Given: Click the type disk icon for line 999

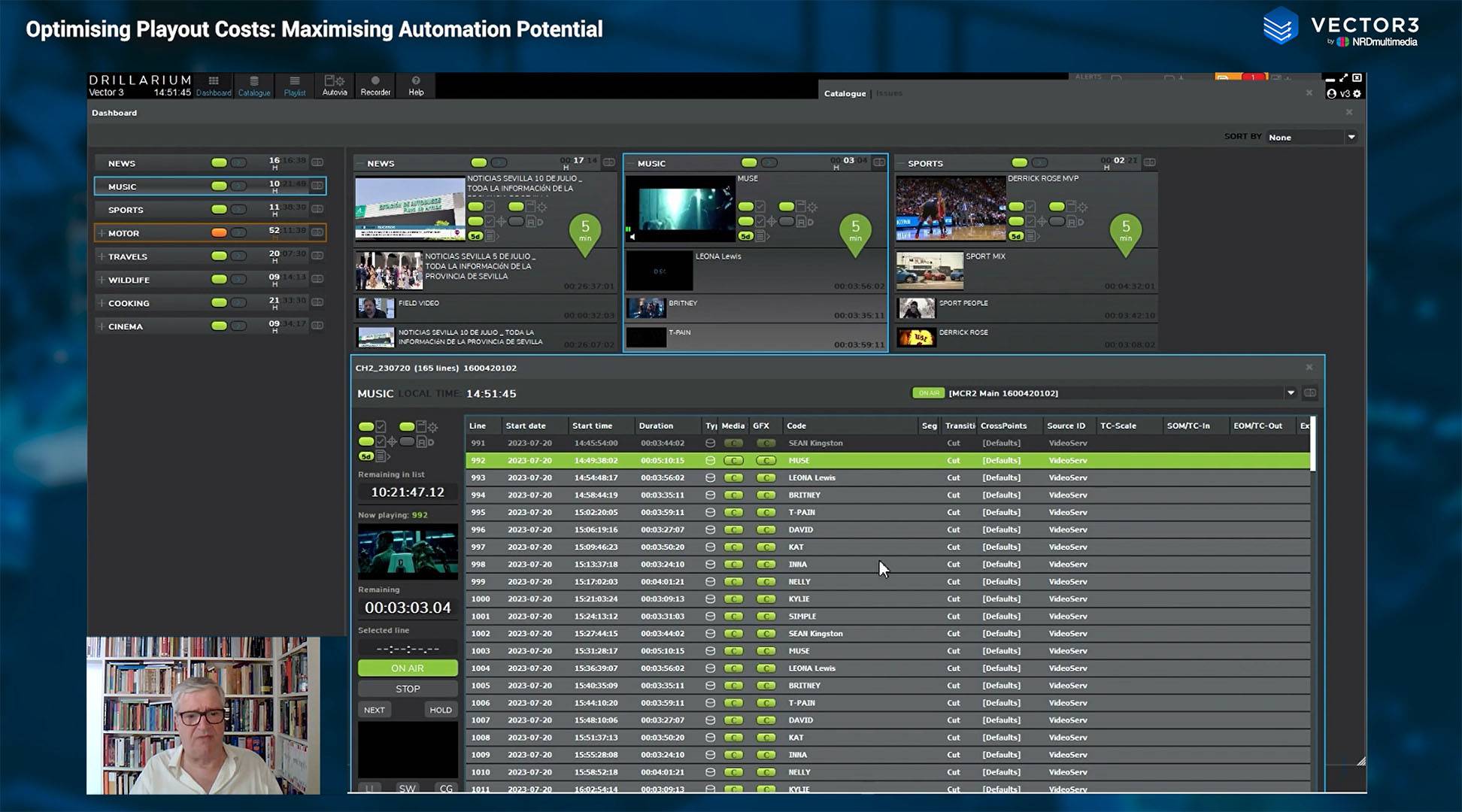Looking at the screenshot, I should pyautogui.click(x=710, y=581).
